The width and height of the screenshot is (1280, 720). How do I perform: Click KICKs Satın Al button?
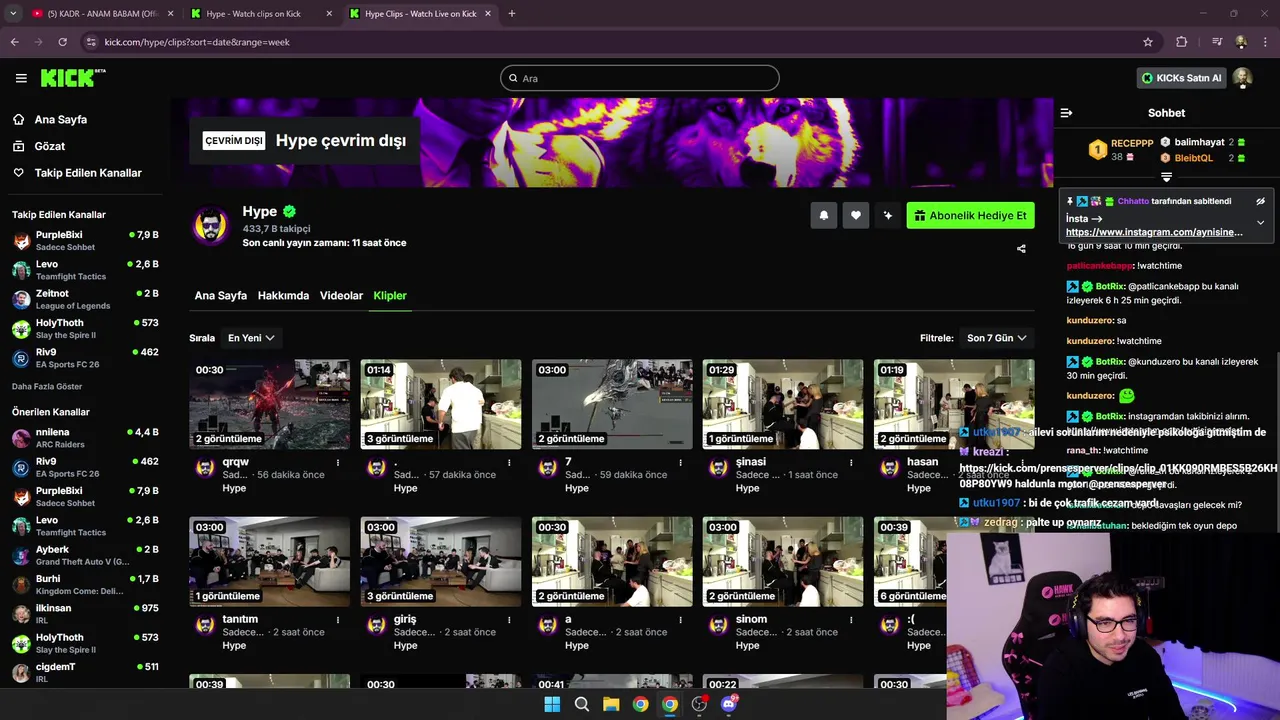point(1181,78)
